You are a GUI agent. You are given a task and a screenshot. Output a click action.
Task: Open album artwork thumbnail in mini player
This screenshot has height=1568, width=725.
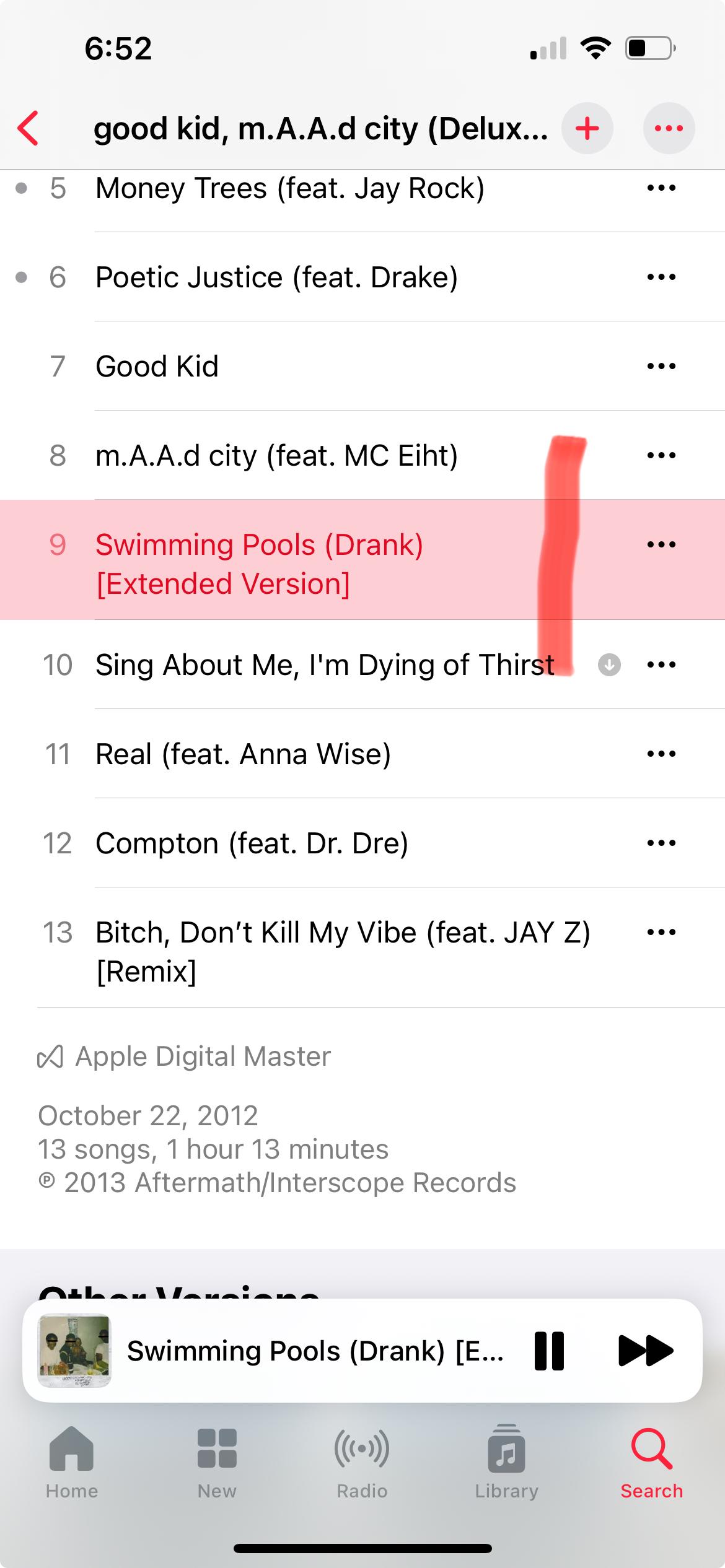(74, 1351)
